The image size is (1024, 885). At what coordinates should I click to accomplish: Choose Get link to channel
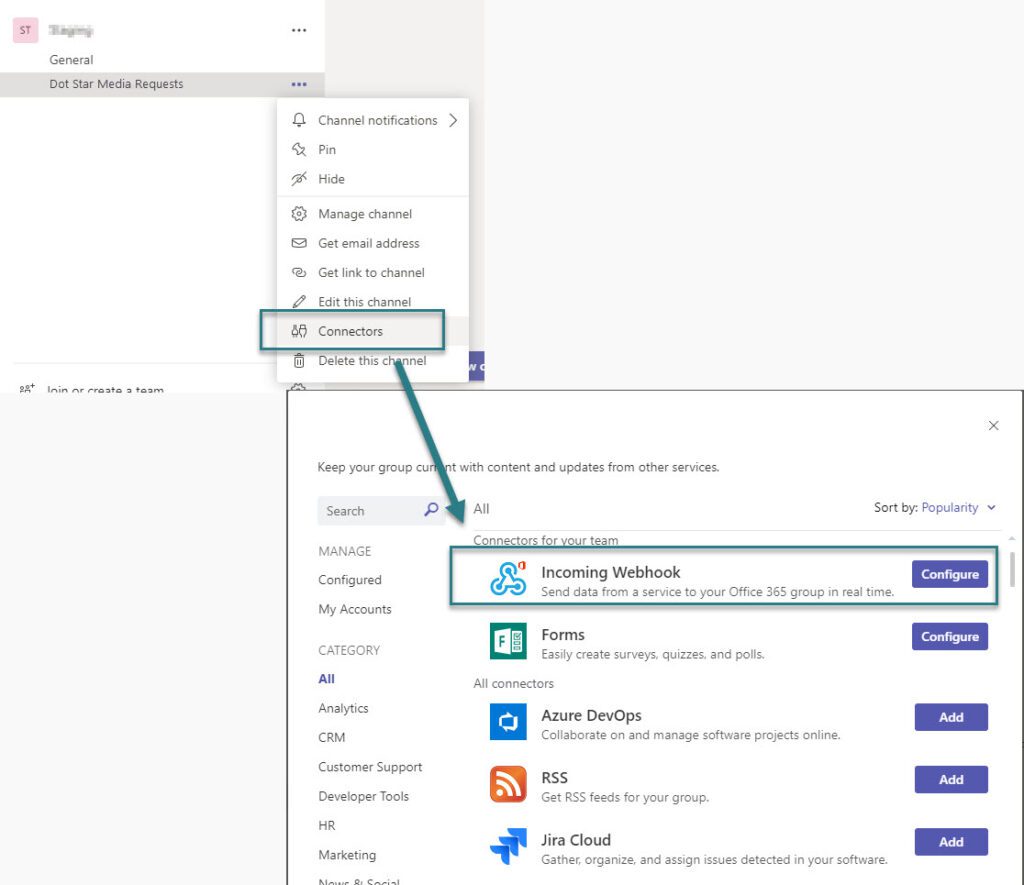(372, 272)
